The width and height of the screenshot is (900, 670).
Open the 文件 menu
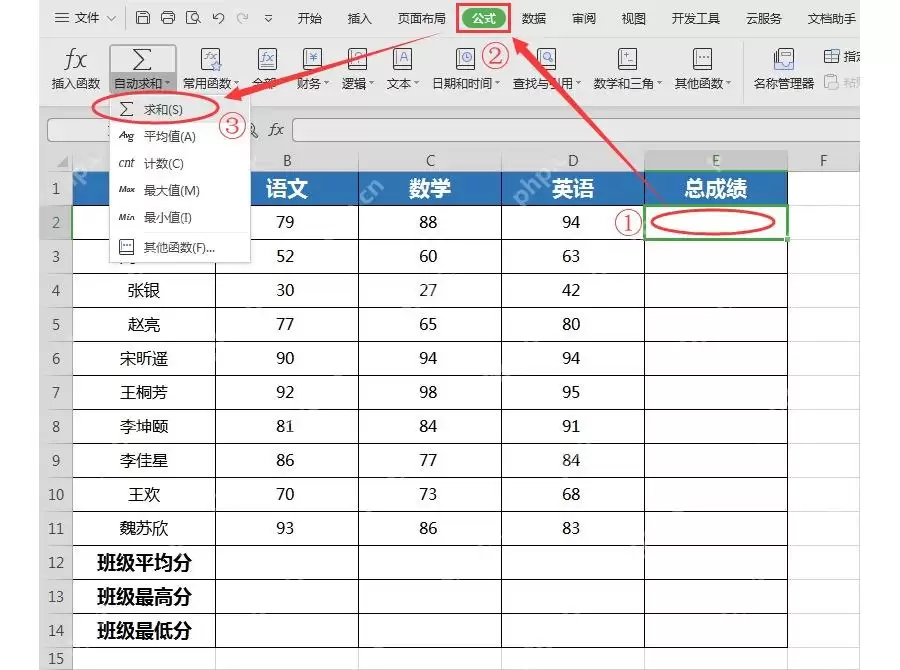85,18
